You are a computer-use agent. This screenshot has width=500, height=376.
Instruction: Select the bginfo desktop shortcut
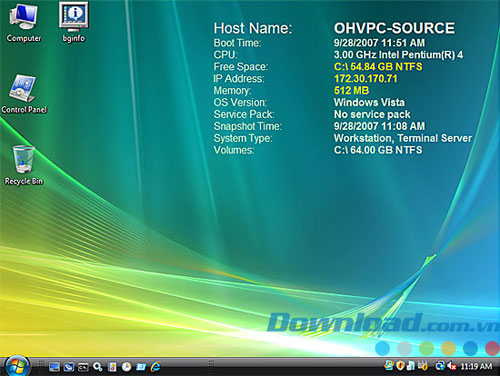click(74, 23)
